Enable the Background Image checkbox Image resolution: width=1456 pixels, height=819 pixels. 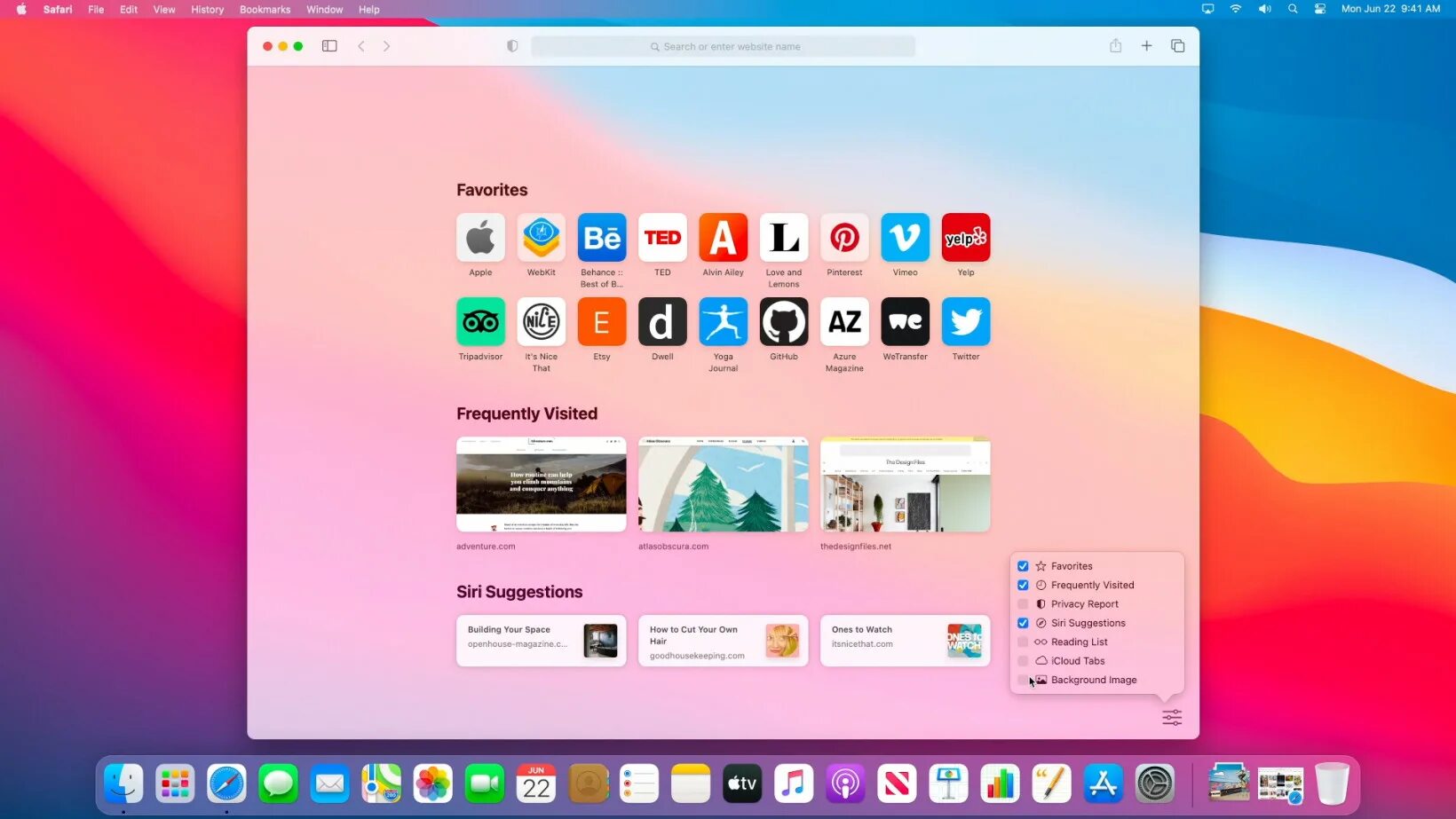tap(1023, 680)
